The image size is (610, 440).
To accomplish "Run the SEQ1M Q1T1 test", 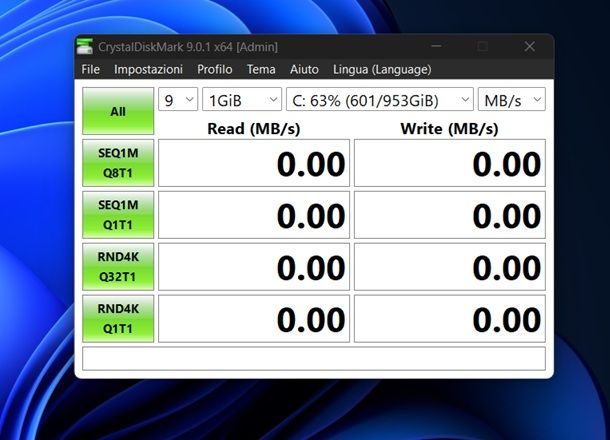I will [x=118, y=215].
